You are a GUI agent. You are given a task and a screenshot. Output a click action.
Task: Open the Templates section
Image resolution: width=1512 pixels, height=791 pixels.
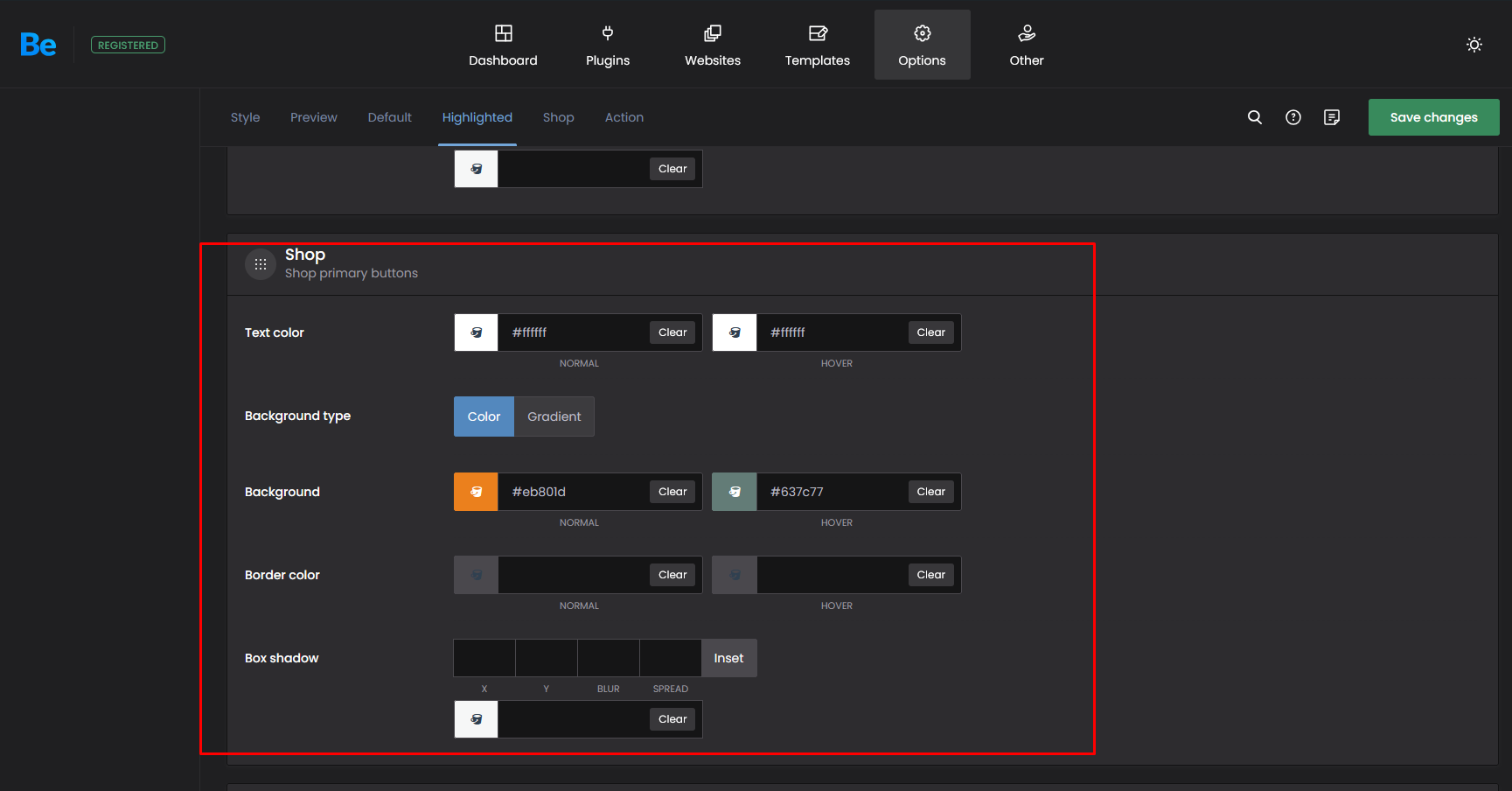pyautogui.click(x=817, y=45)
